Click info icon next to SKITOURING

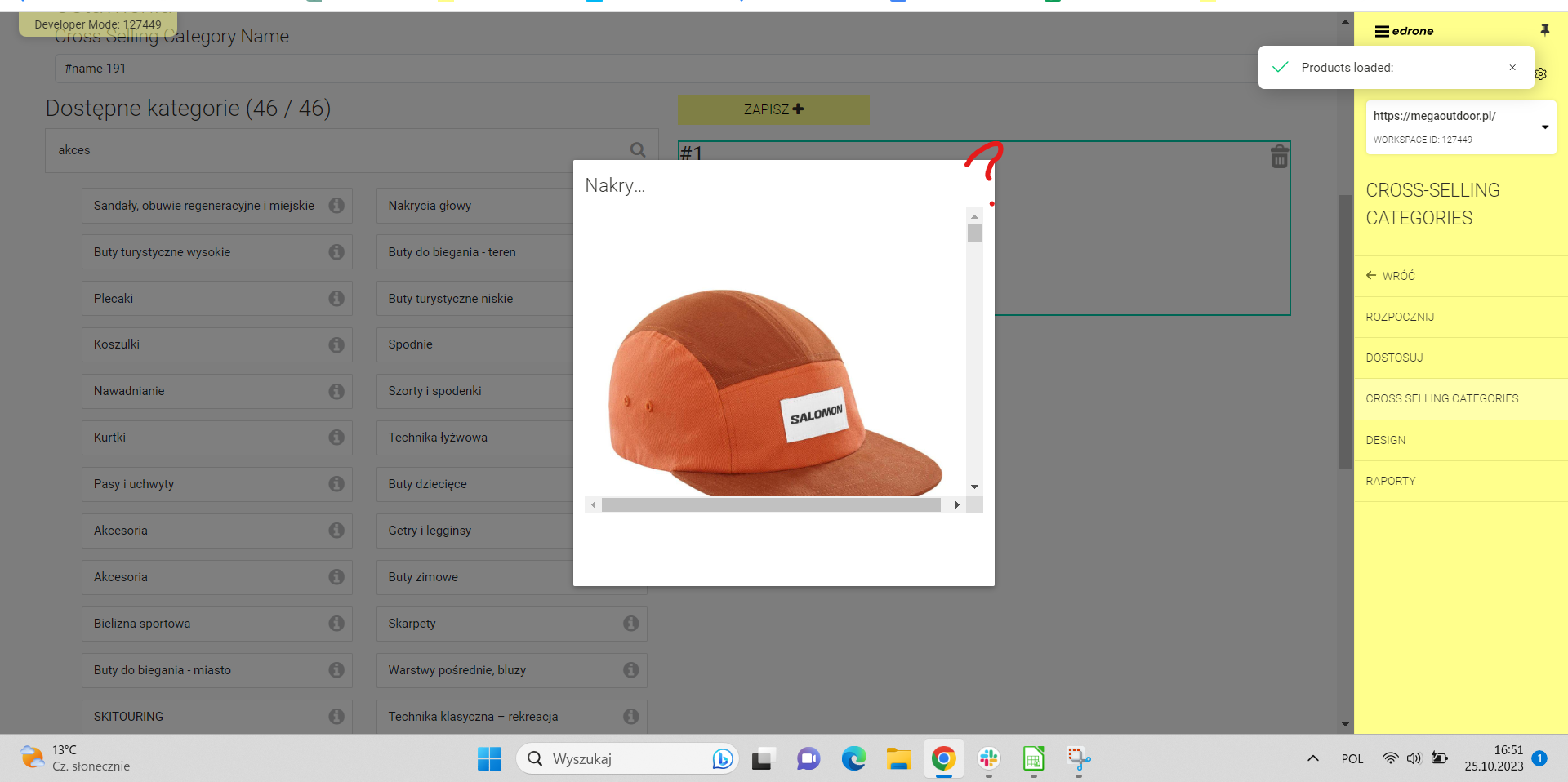(336, 717)
